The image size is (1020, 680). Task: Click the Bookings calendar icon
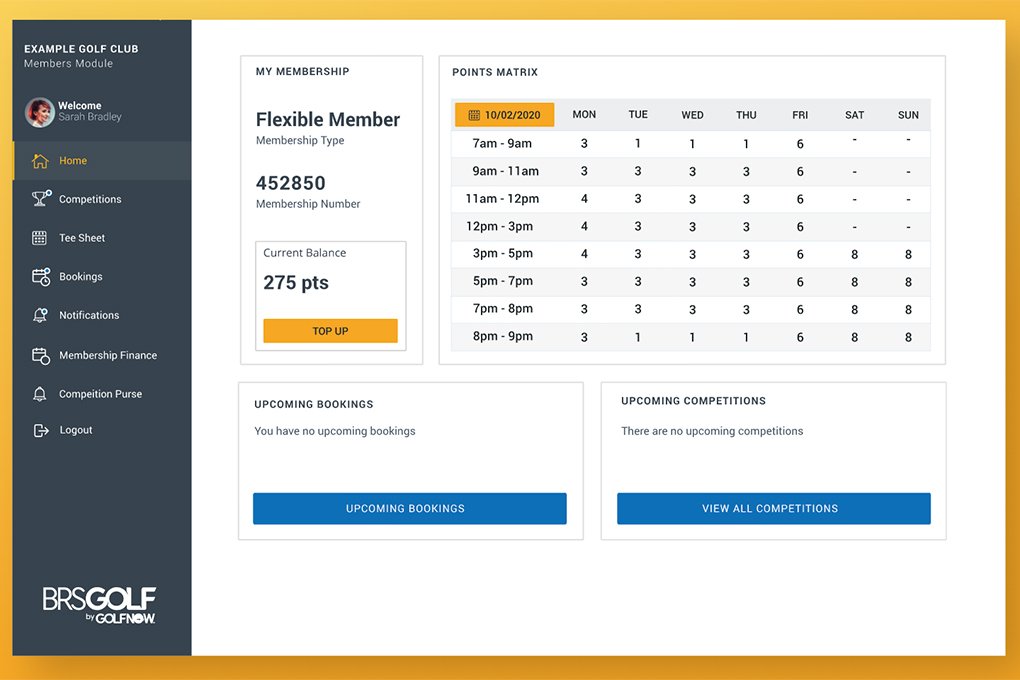coord(40,277)
